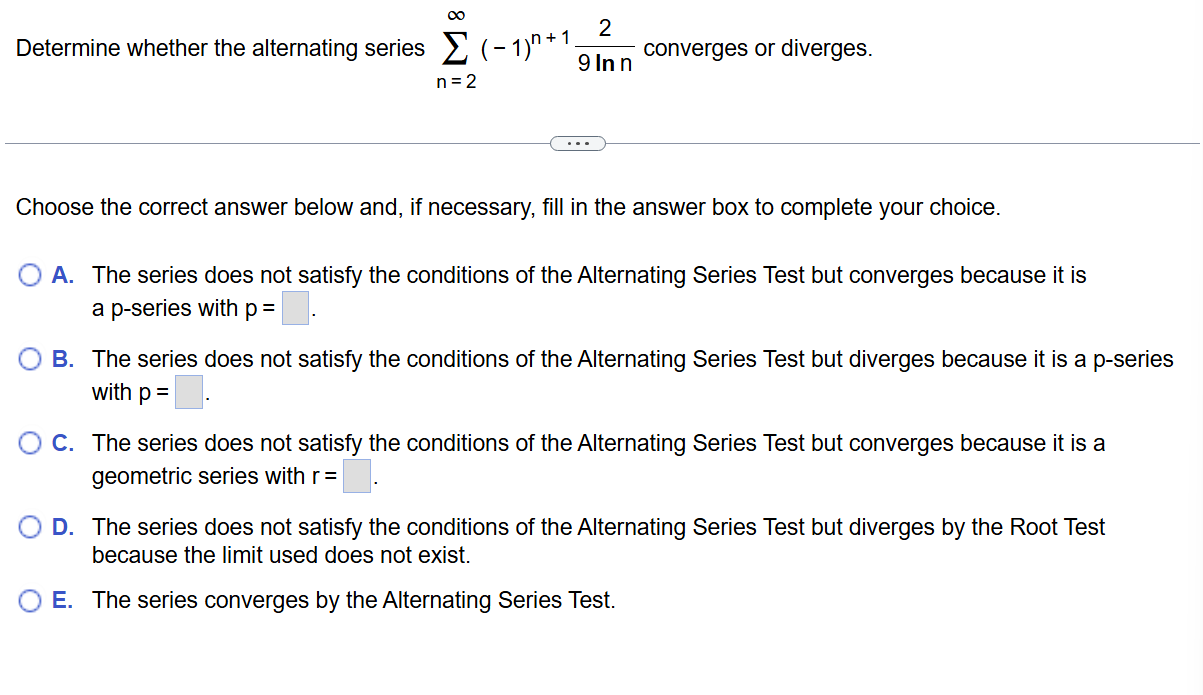Click the p-value answer box in choice A

[294, 307]
